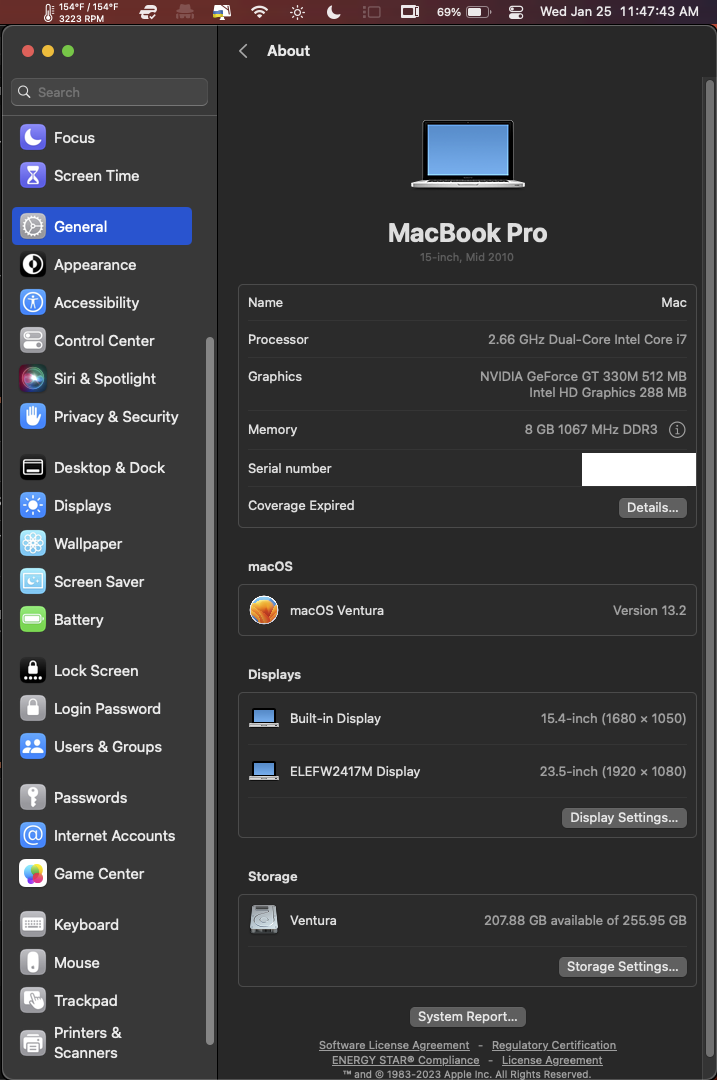717x1080 pixels.
Task: Click the 15-inch, Mid 2010 model text
Action: [467, 257]
